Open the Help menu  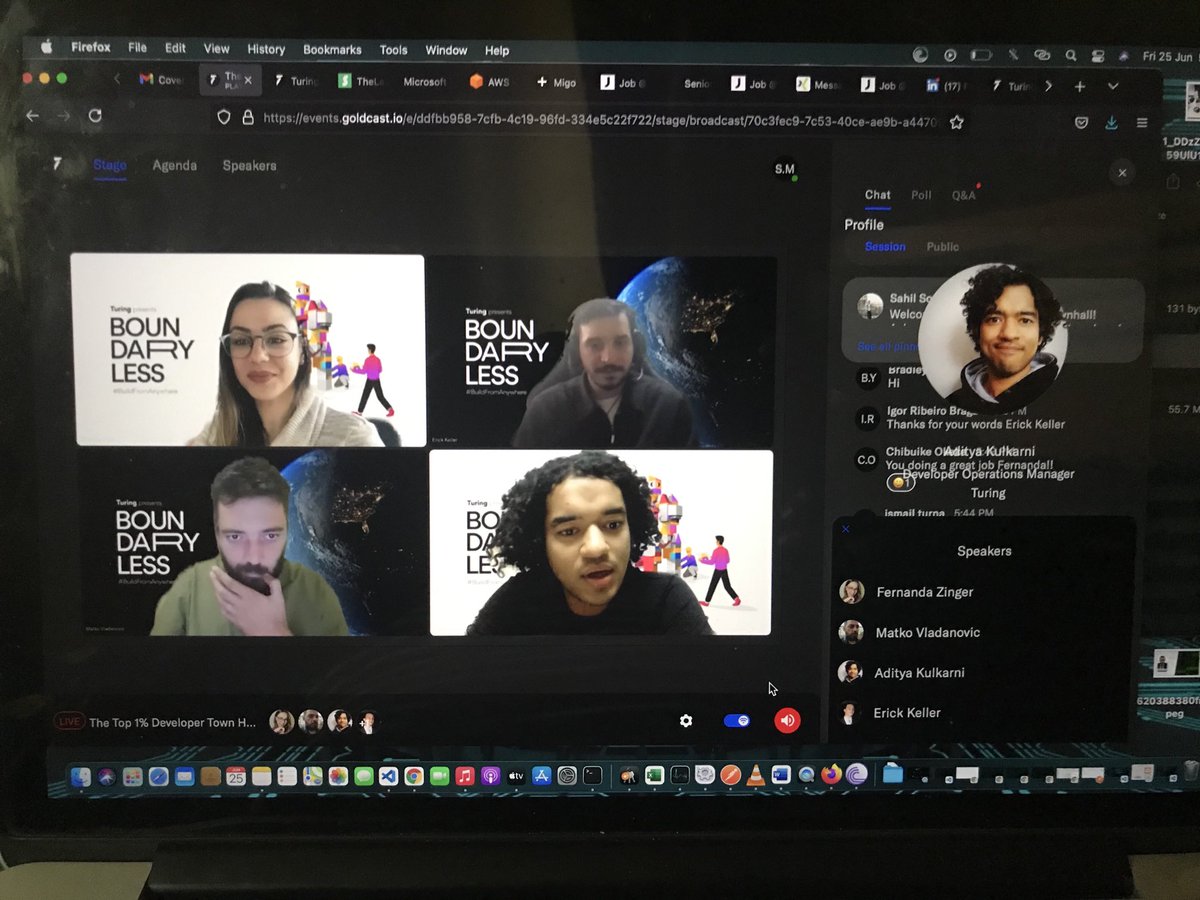click(497, 50)
